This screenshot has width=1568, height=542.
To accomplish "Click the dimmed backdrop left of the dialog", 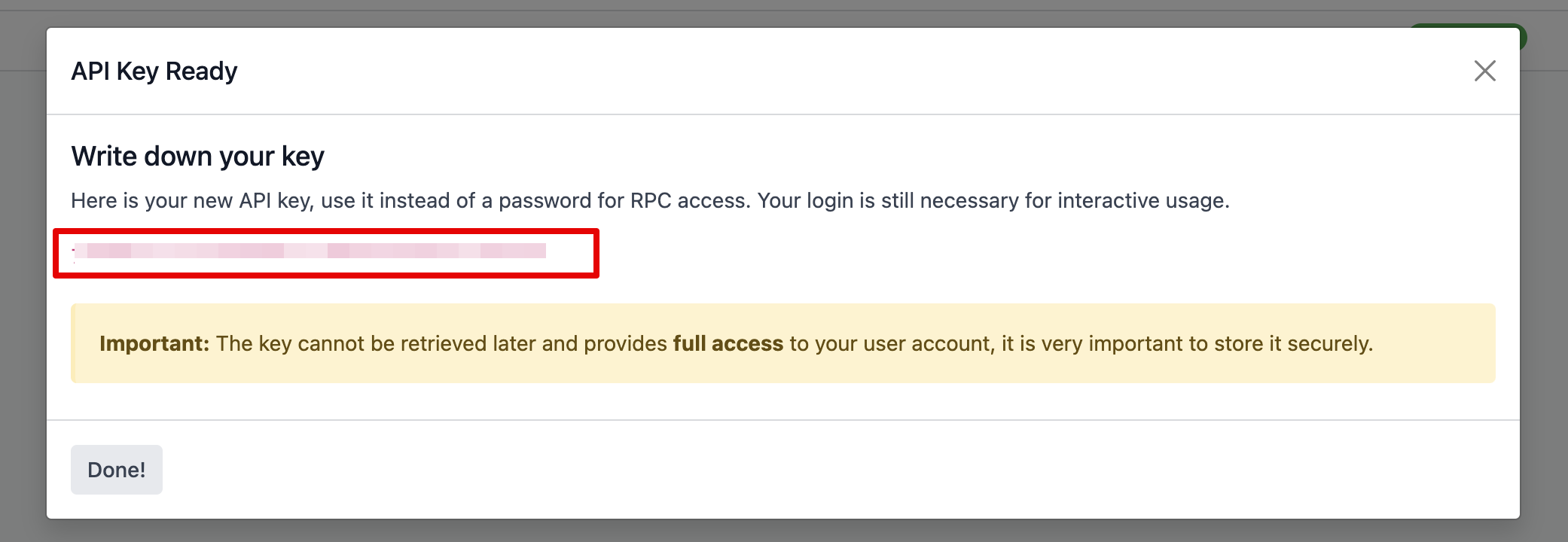I will pyautogui.click(x=23, y=301).
